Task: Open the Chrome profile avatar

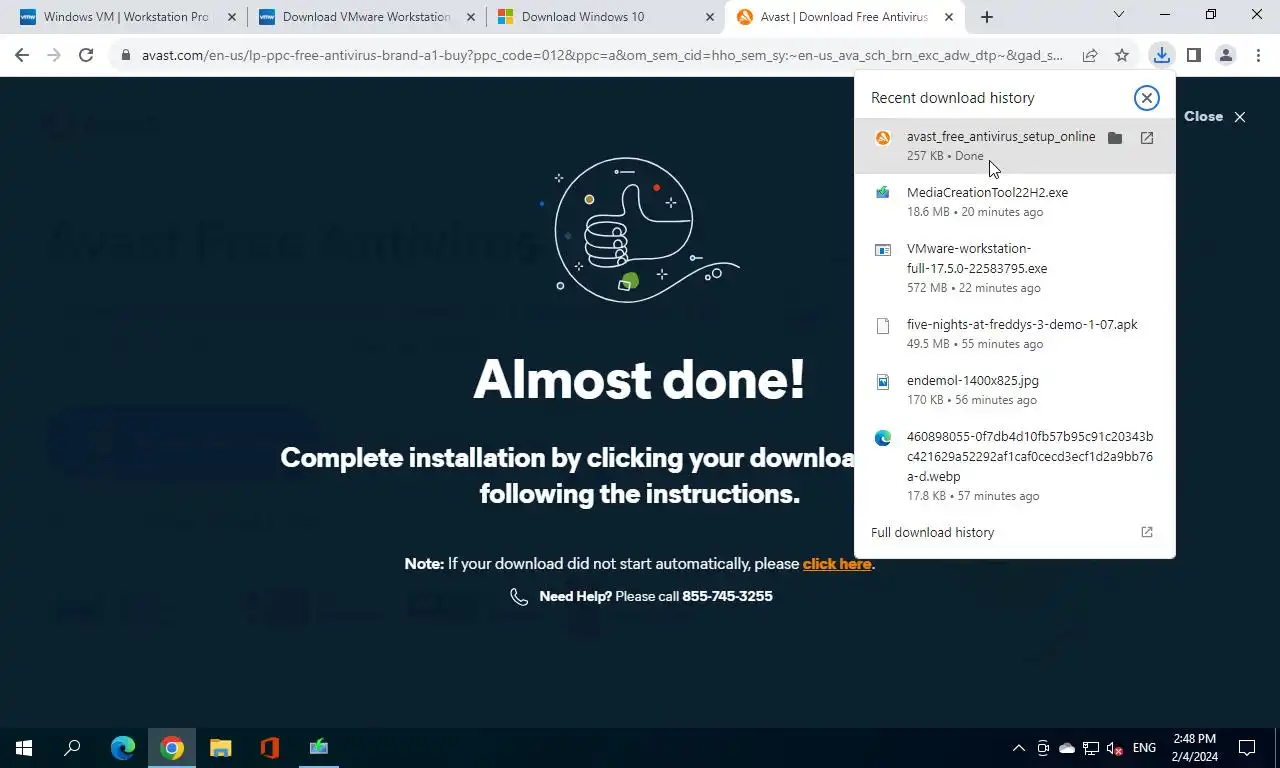Action: tap(1225, 56)
